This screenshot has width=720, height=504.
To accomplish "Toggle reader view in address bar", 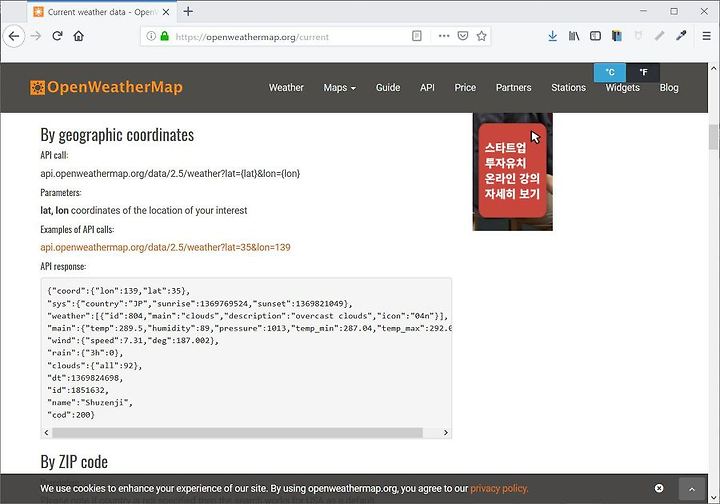I will [x=416, y=36].
